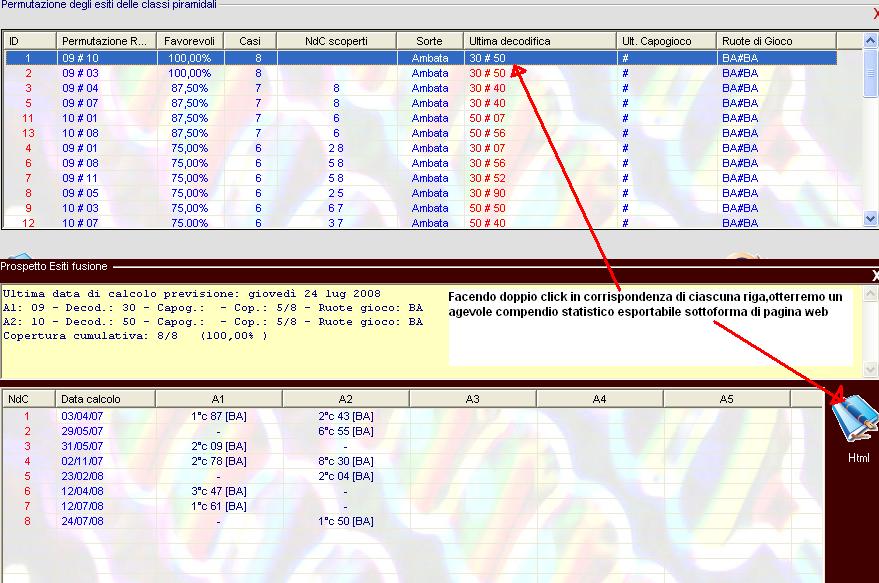The height and width of the screenshot is (583, 879).
Task: Click NdC header in lower table
Action: pyautogui.click(x=29, y=399)
